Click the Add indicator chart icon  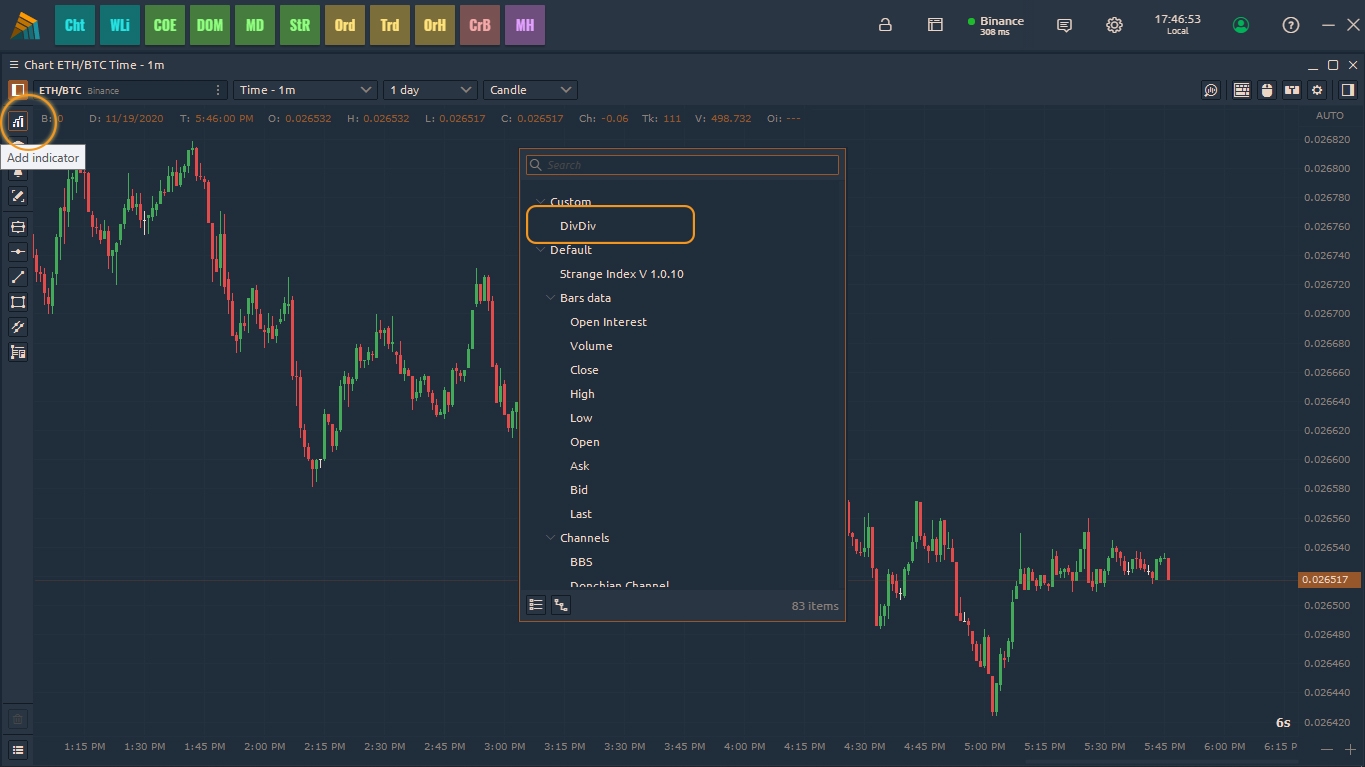pyautogui.click(x=18, y=121)
